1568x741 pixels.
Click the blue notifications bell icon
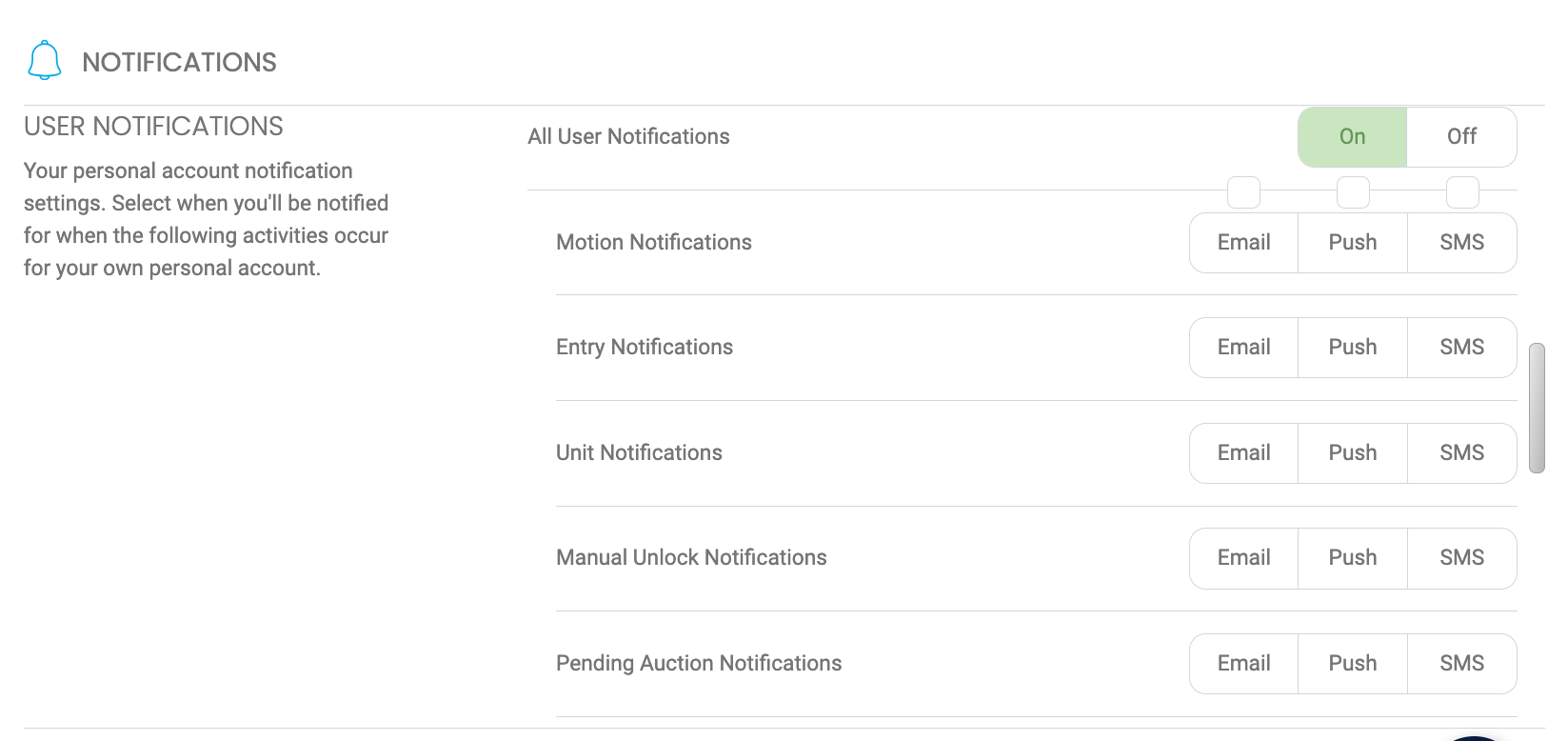pos(44,59)
